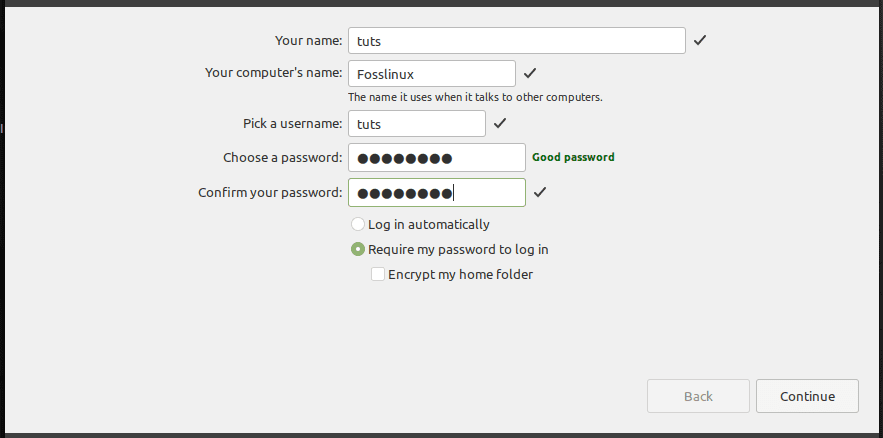Click the "Pick a username:" label
The width and height of the screenshot is (883, 438).
coord(293,124)
